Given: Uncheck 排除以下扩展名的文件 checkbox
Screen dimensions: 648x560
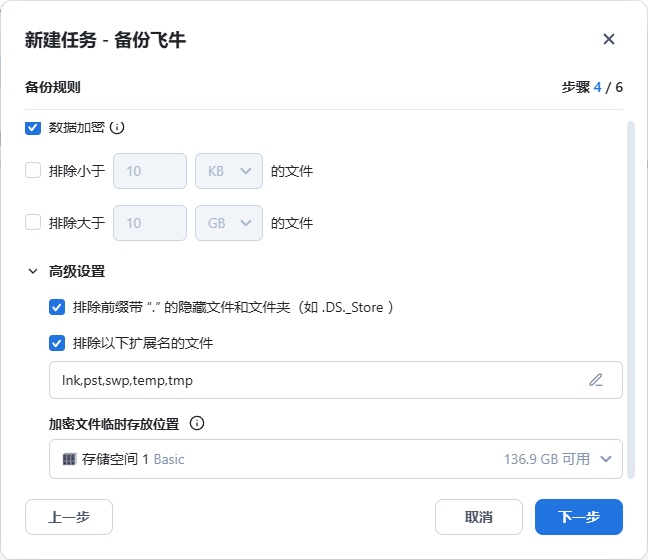Looking at the screenshot, I should 57,343.
